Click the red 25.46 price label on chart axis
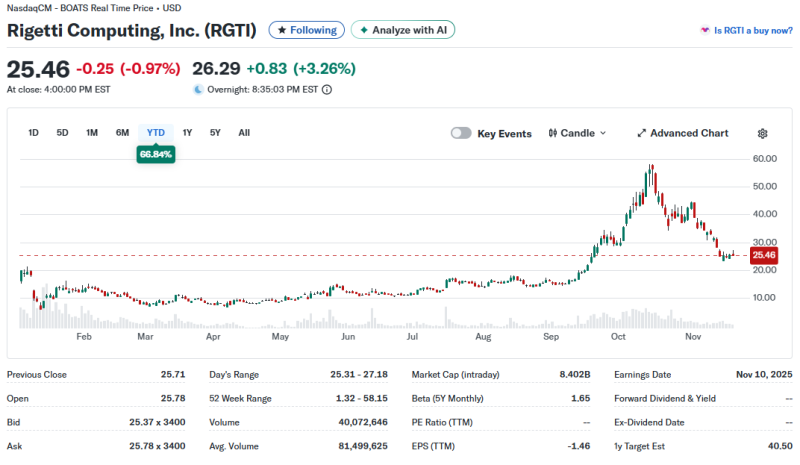The height and width of the screenshot is (465, 800). (764, 255)
